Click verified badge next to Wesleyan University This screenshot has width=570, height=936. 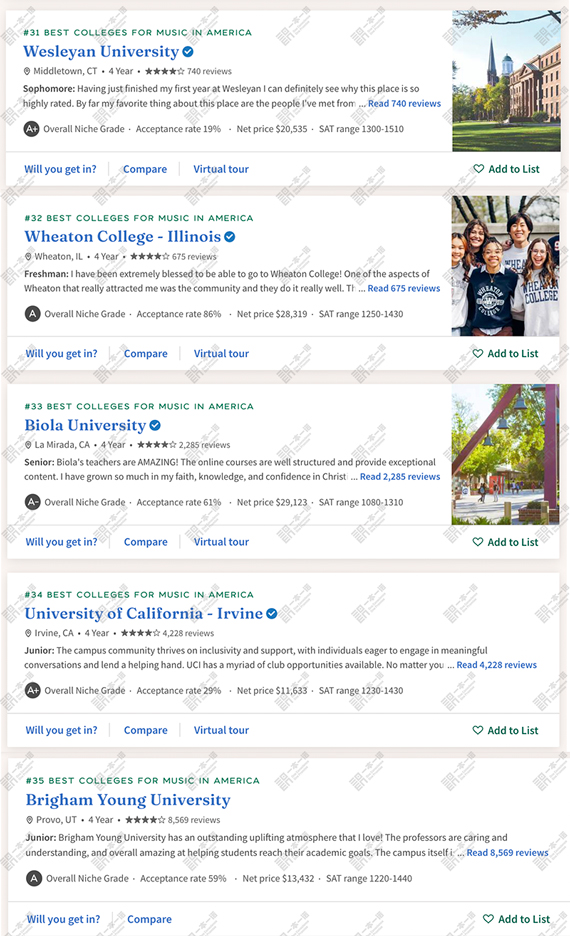pyautogui.click(x=187, y=52)
